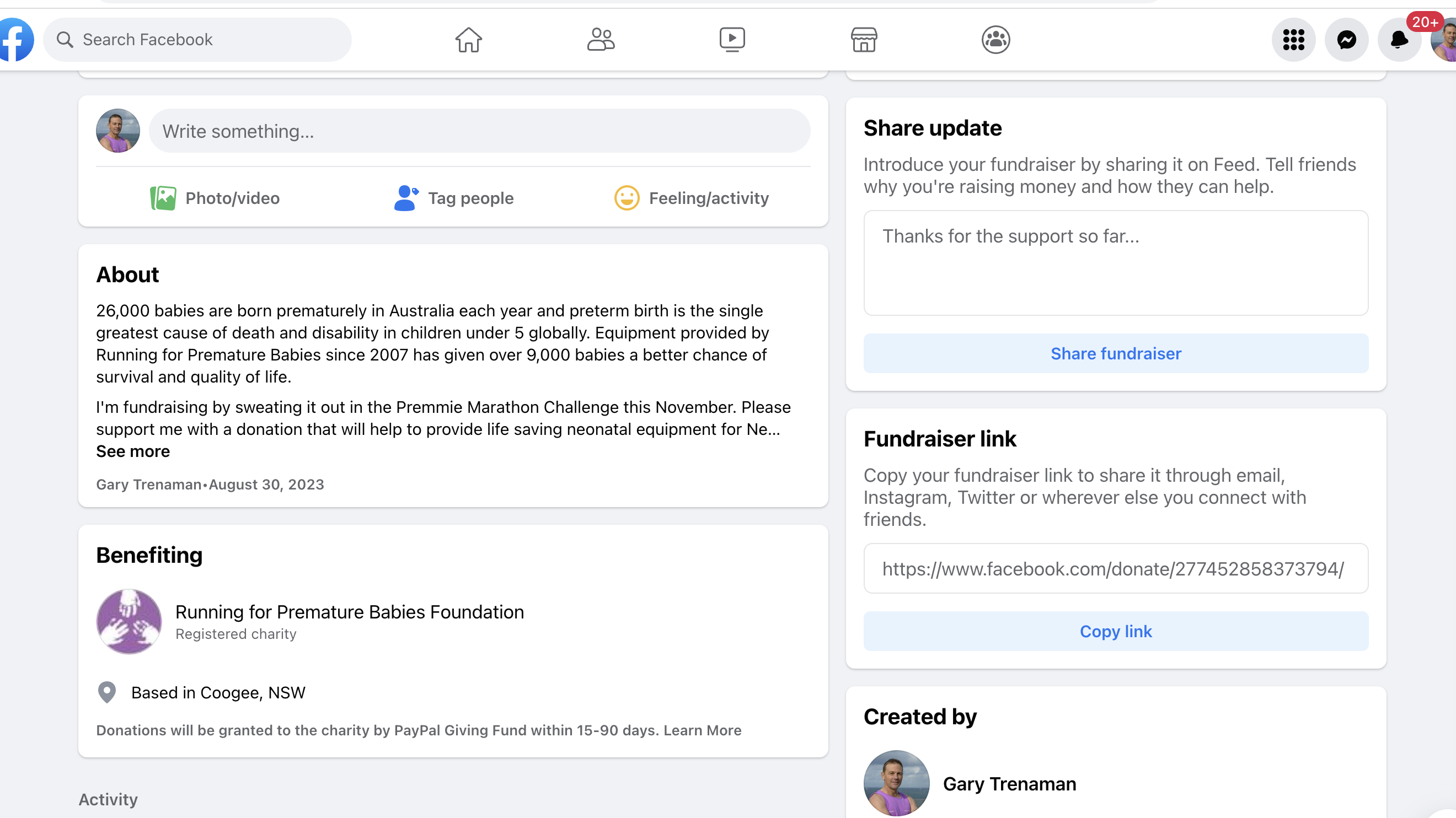The width and height of the screenshot is (1456, 818).
Task: Click the Fundraiser link heading
Action: (940, 439)
